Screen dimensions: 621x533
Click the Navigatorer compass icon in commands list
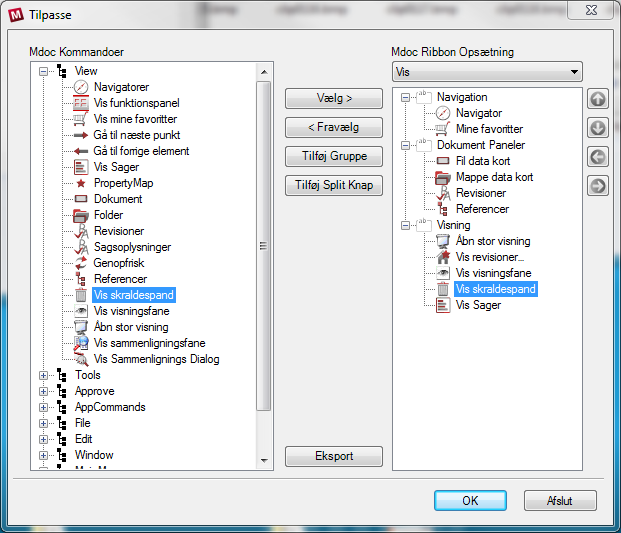[81, 87]
